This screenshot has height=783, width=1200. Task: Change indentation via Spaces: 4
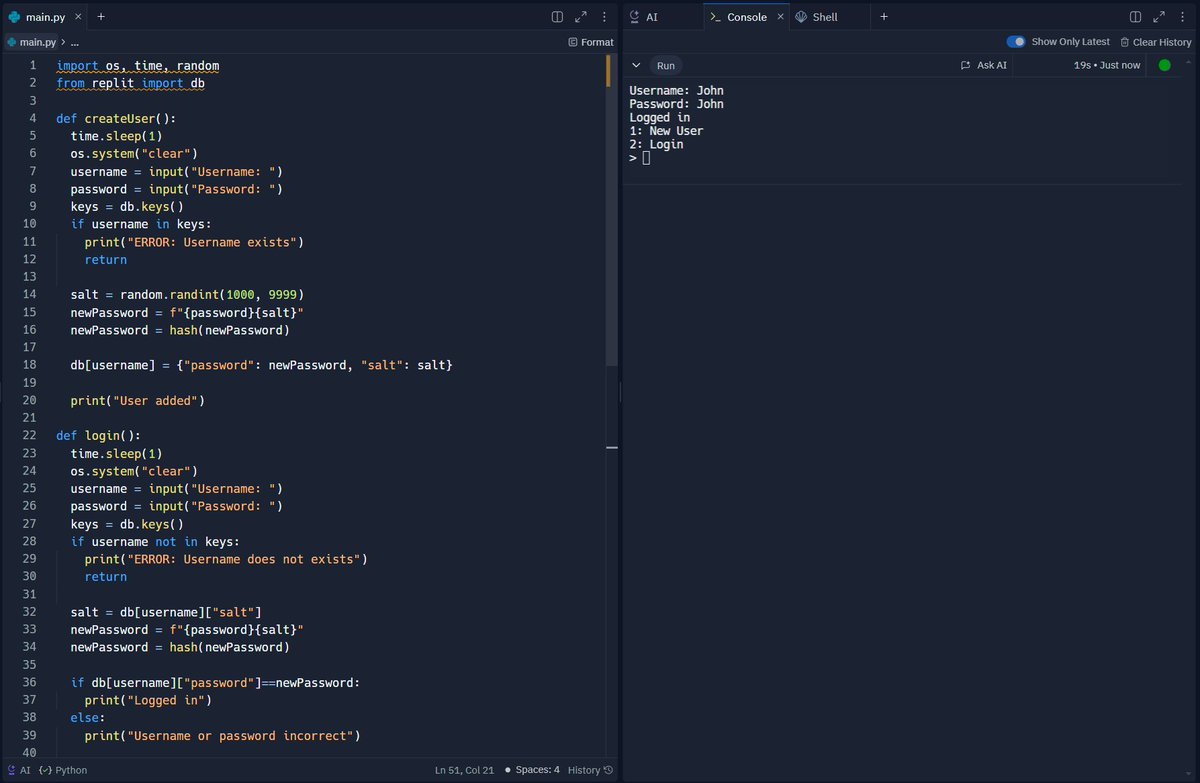pyautogui.click(x=532, y=770)
